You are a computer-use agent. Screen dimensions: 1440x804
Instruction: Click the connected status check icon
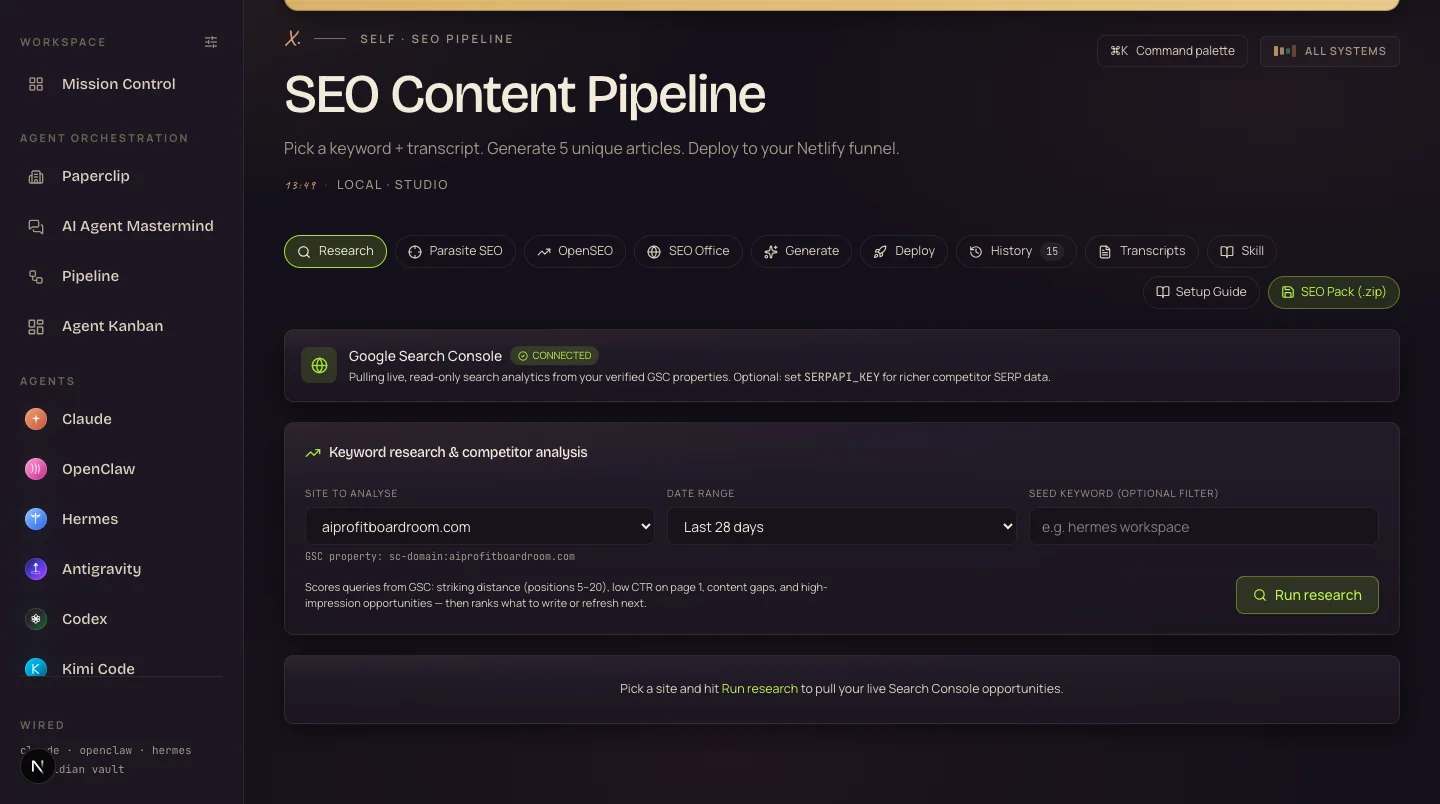pos(523,356)
